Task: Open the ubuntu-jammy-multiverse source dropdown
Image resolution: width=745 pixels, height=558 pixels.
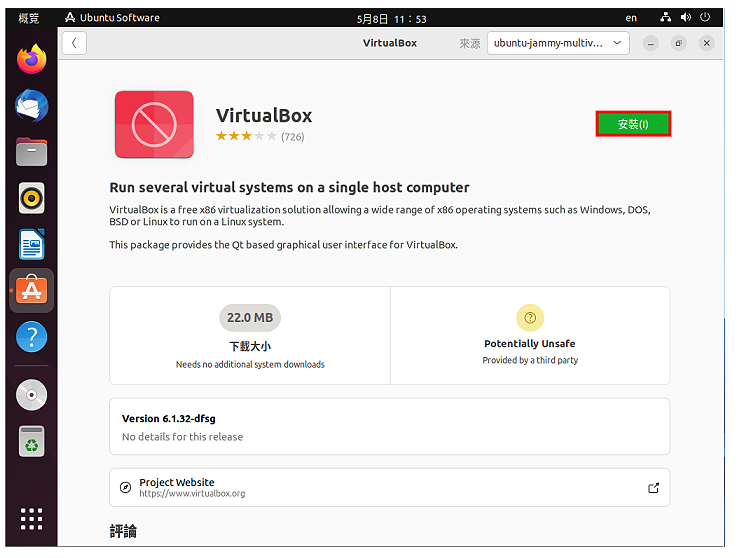Action: click(558, 43)
